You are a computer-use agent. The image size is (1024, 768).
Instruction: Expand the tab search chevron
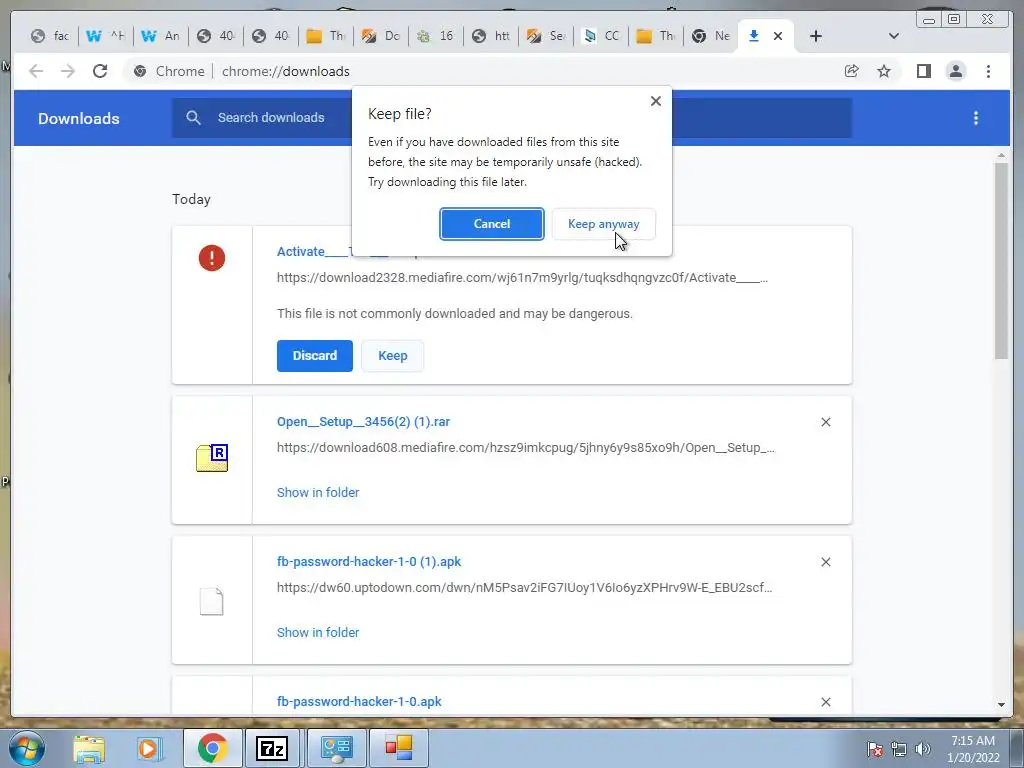click(894, 36)
